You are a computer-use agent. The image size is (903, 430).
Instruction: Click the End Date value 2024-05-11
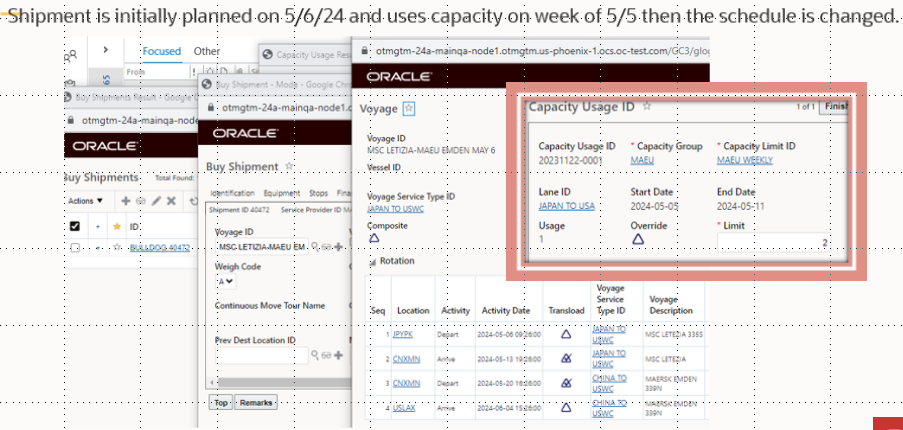point(740,206)
